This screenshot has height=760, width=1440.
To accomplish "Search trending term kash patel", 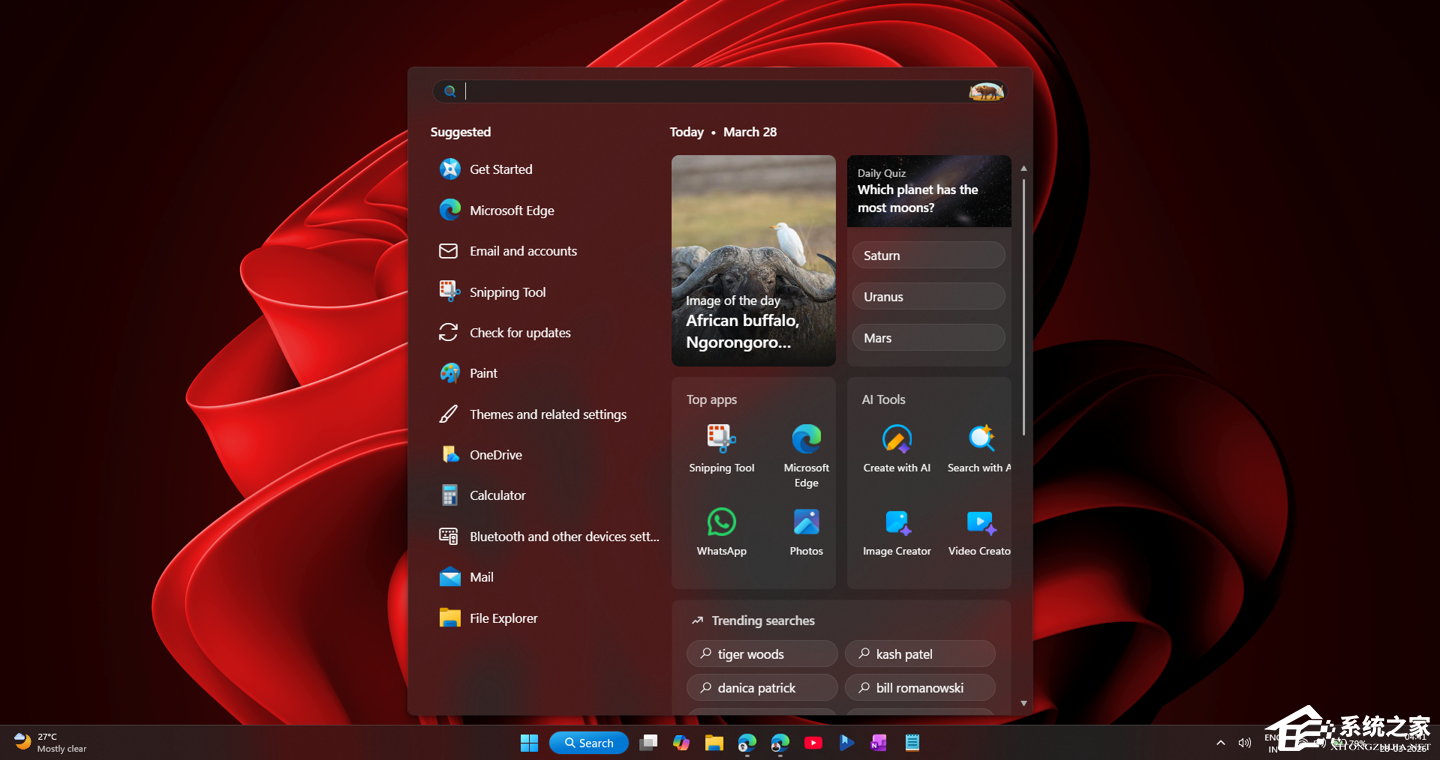I will 920,654.
